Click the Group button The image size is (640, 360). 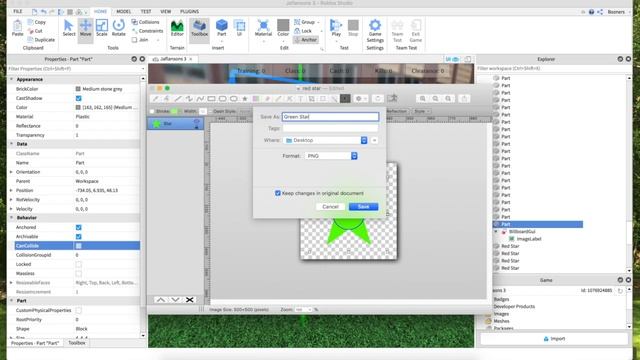(305, 22)
